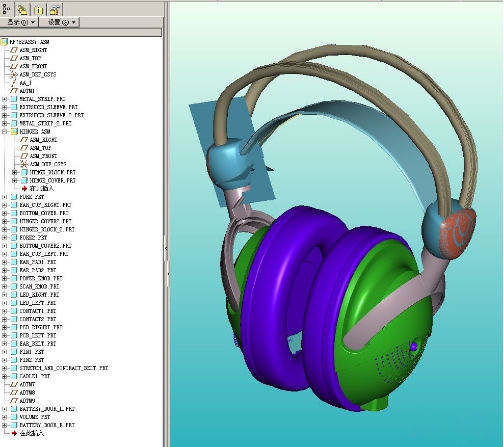Screen dimensions: 504x447
Task: Click the insert-here red arrow under HINGES.ASM
Action: point(24,189)
